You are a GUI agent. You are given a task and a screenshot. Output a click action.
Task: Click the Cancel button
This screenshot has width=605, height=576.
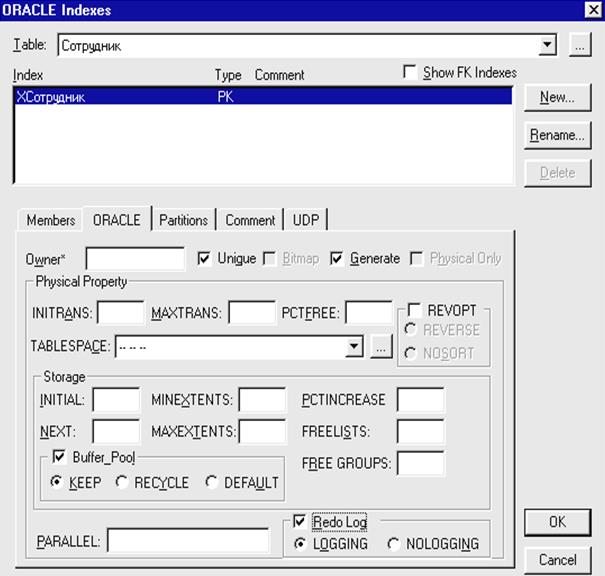coord(557,560)
